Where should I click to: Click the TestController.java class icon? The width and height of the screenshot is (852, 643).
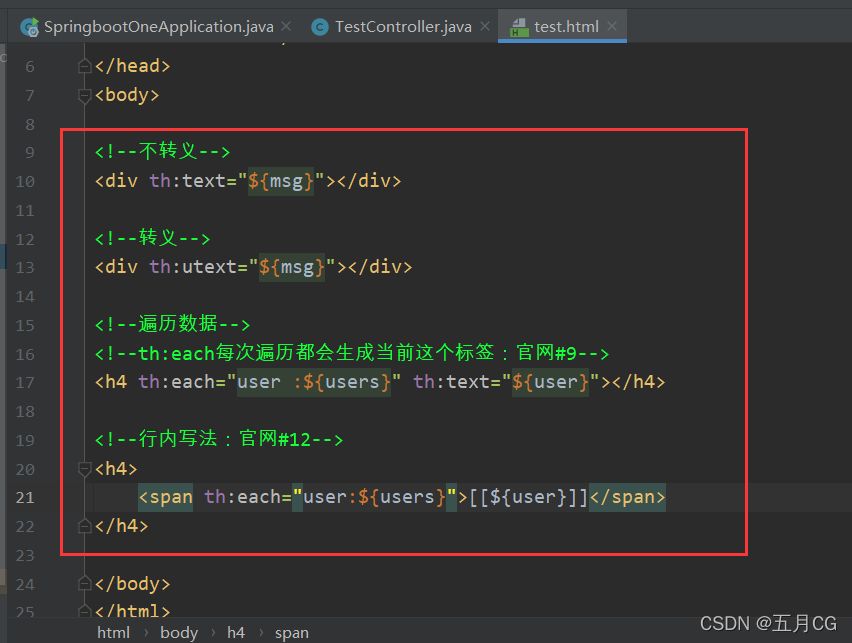320,27
